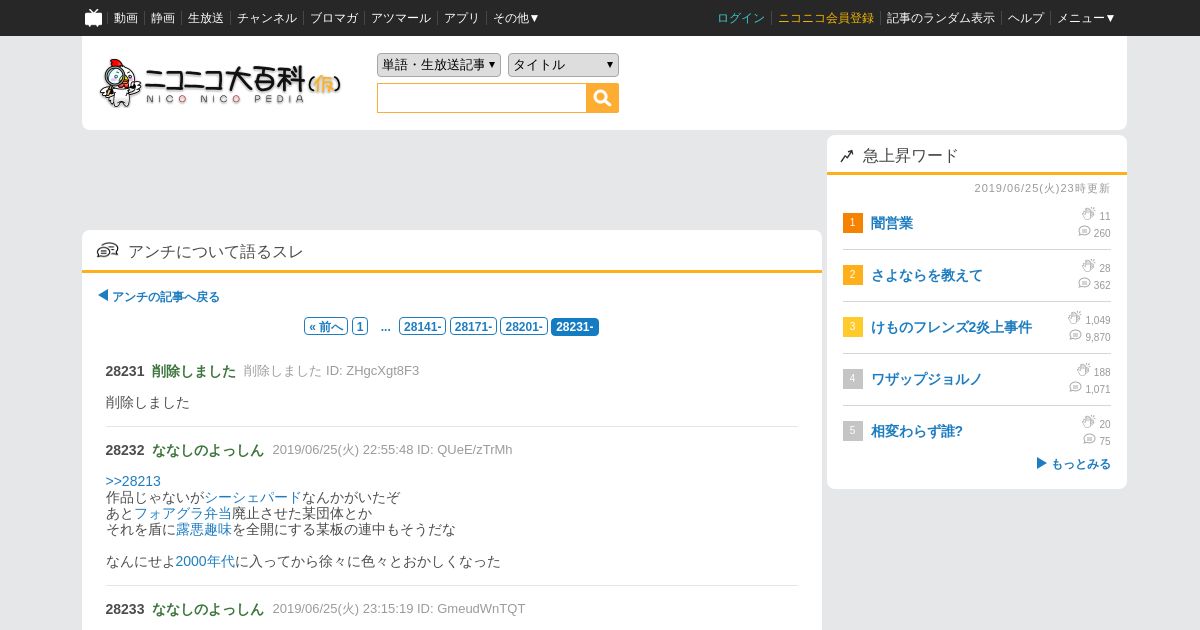Click post number 28233
Image resolution: width=1200 pixels, height=630 pixels.
coord(125,609)
